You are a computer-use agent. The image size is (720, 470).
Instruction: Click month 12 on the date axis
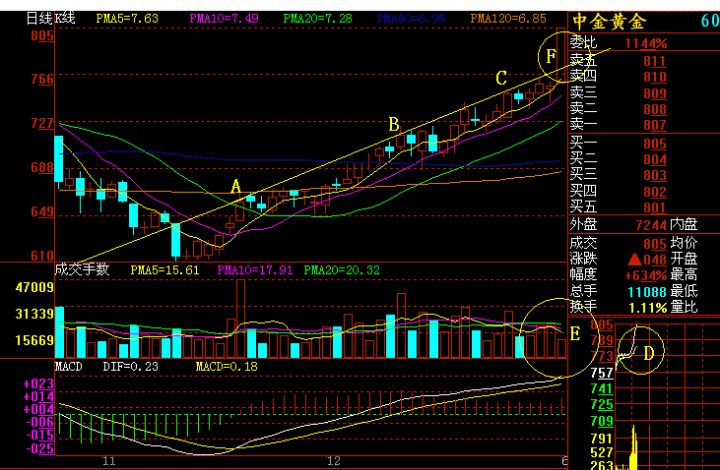[333, 460]
